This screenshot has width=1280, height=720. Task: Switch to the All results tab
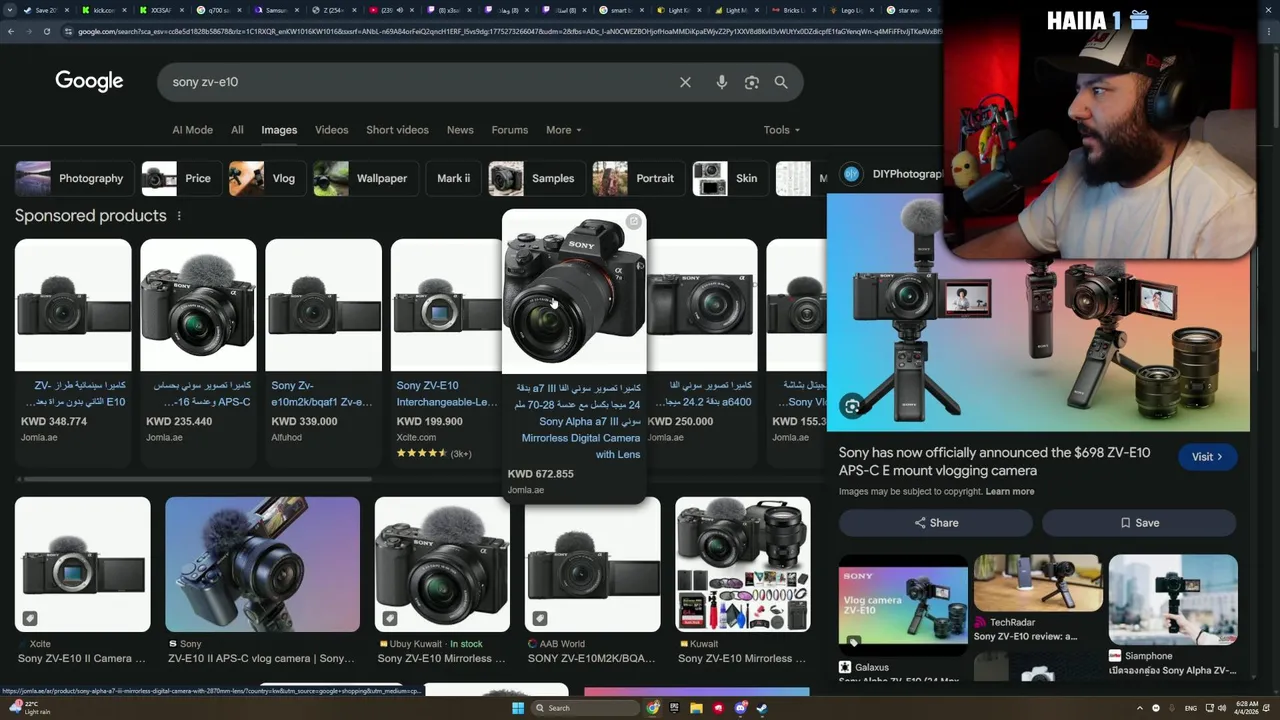237,130
